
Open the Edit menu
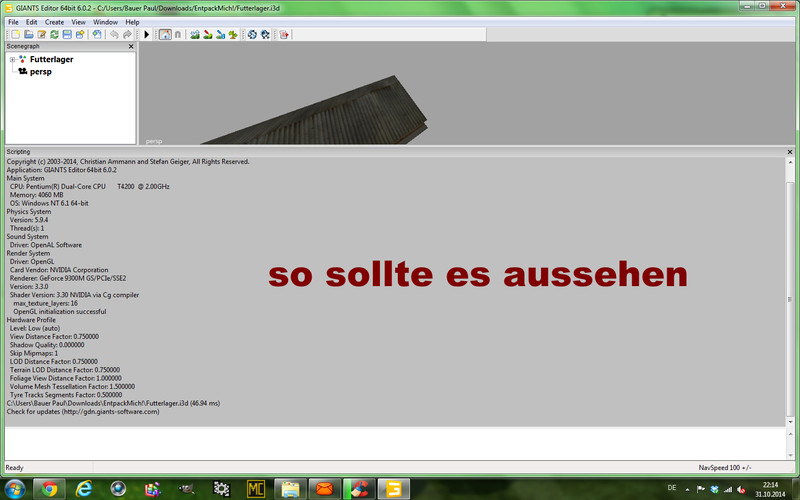click(x=32, y=22)
